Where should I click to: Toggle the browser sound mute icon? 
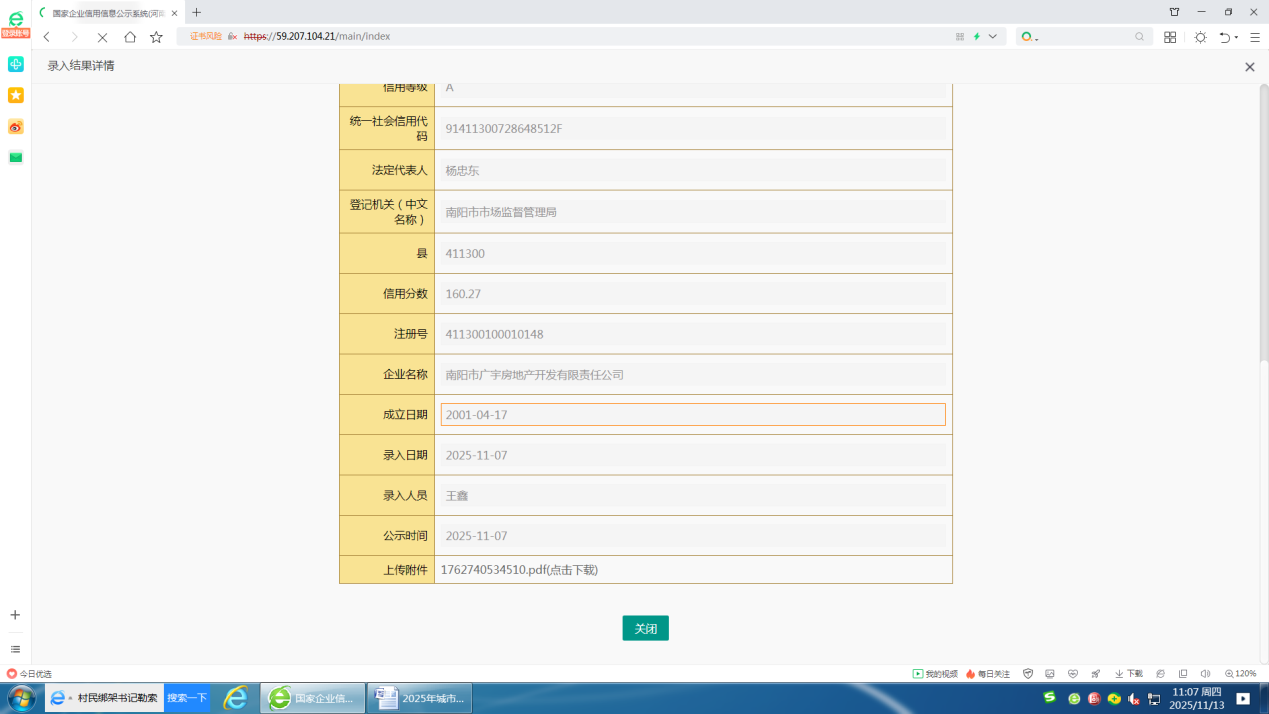1205,674
